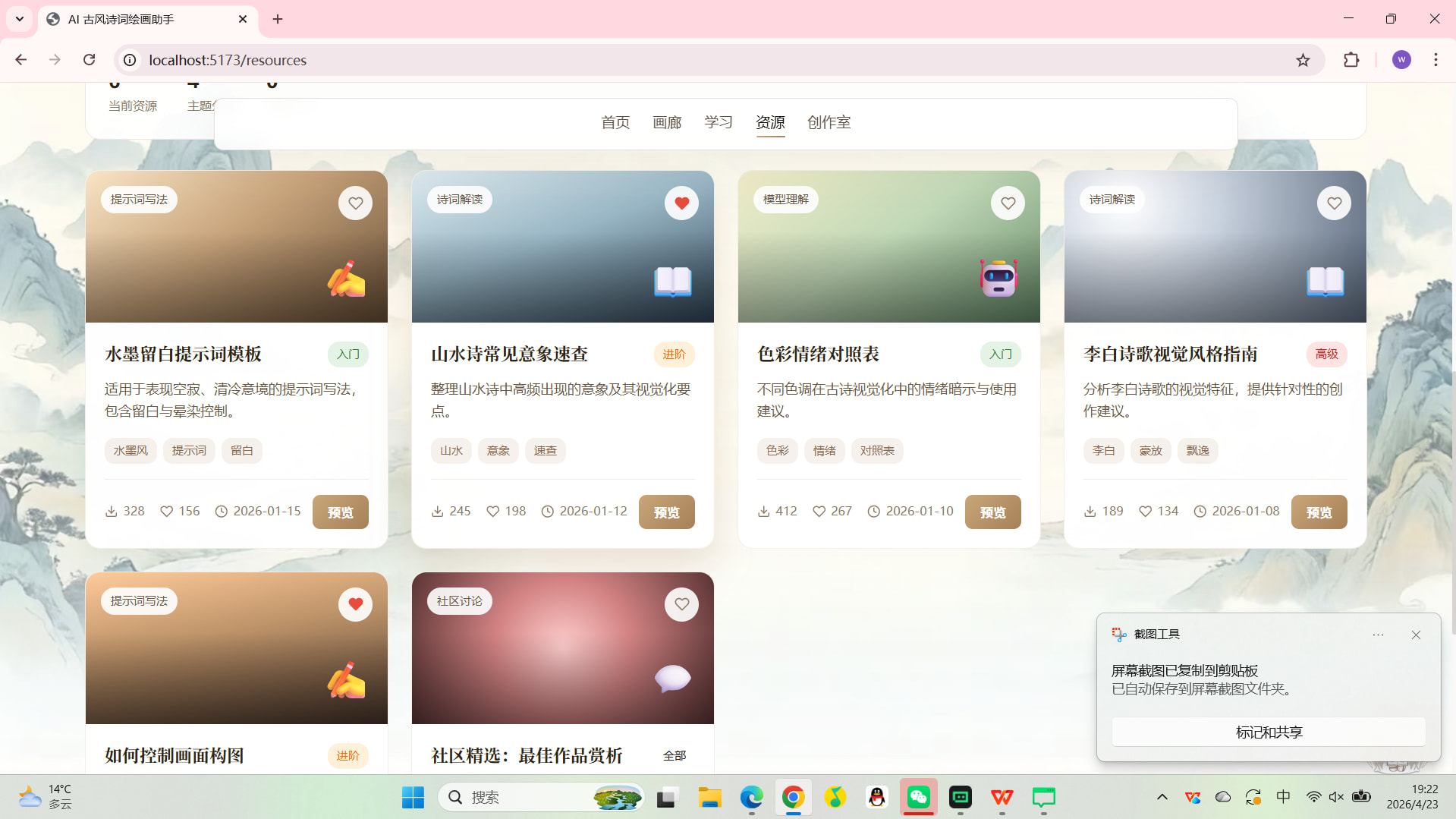This screenshot has height=819, width=1456.
Task: Unfavorite the 山水诗常见意象速查 card
Action: (x=681, y=203)
